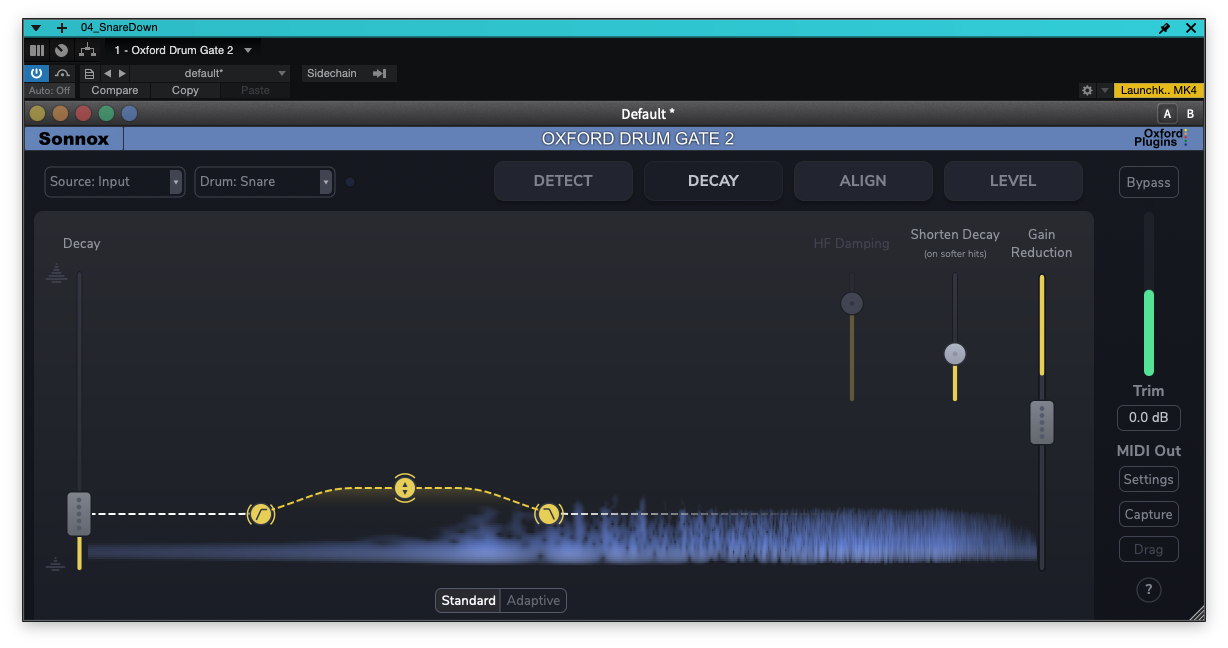Click the plus icon beside 04_SnareDown
The image size is (1228, 648).
(x=62, y=28)
